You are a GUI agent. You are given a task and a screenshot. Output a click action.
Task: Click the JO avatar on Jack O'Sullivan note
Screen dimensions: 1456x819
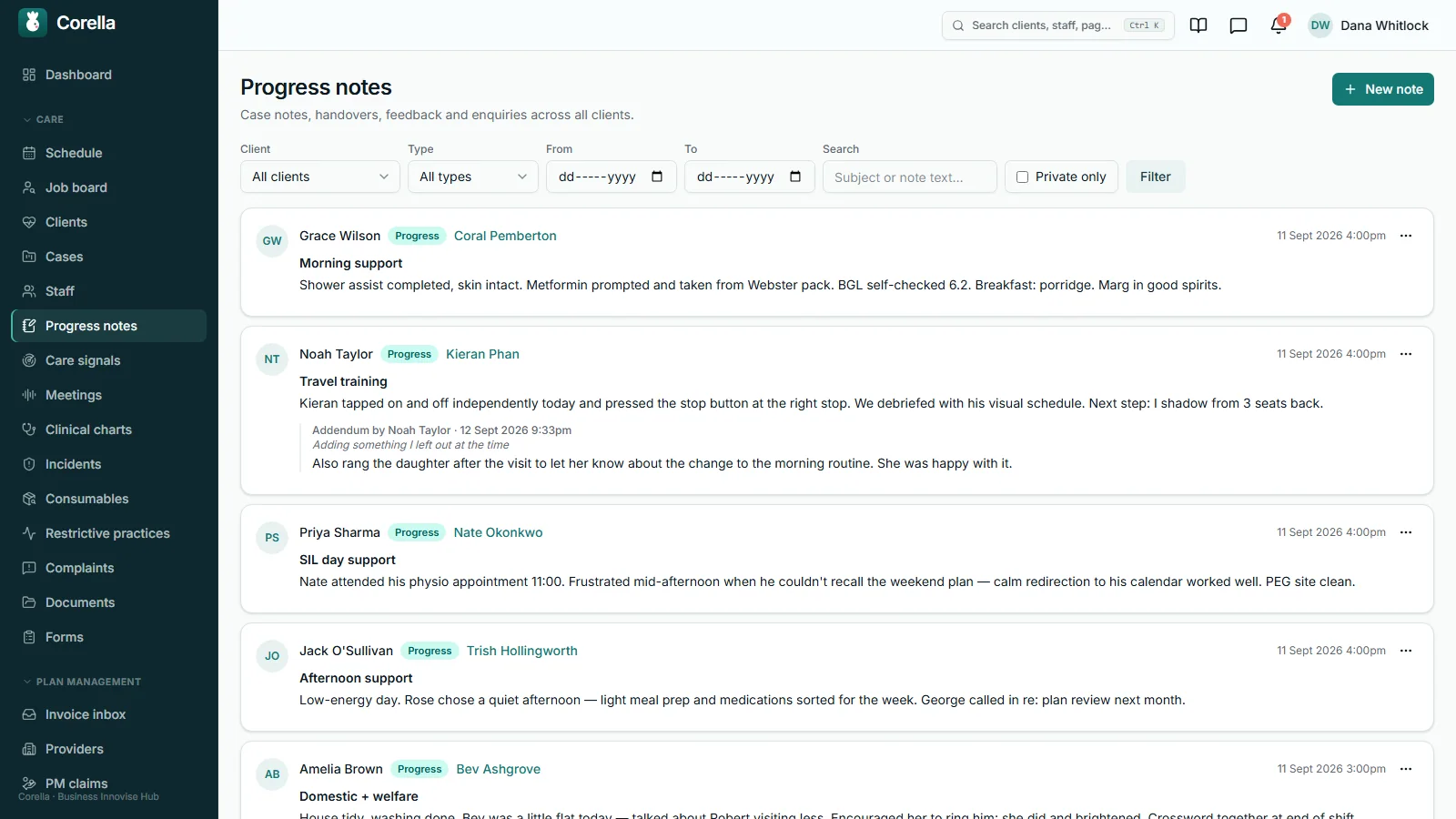coord(272,656)
